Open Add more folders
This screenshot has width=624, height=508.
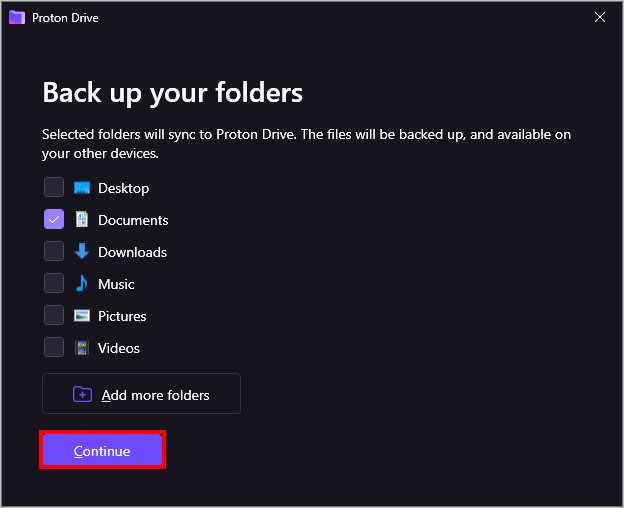[x=141, y=394]
